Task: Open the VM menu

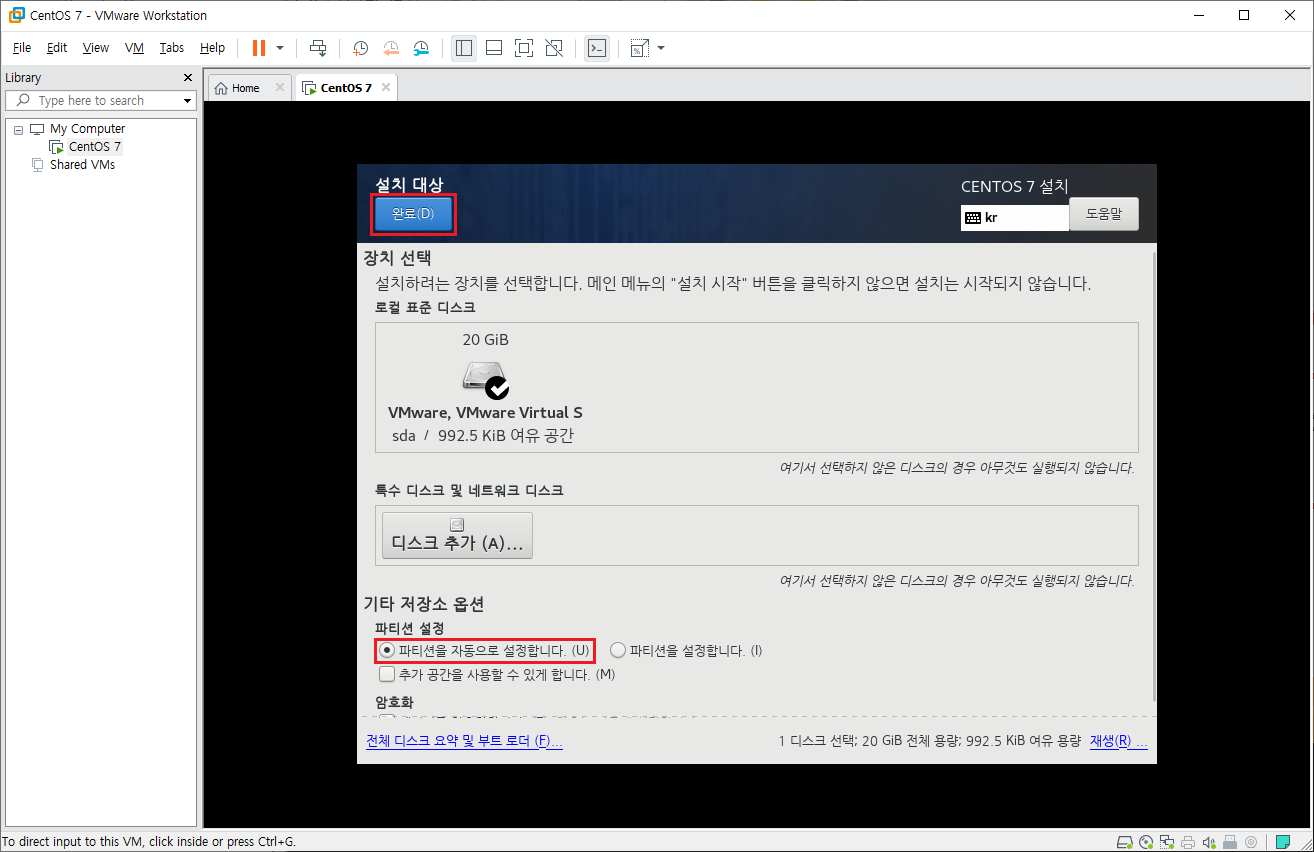Action: pyautogui.click(x=134, y=48)
